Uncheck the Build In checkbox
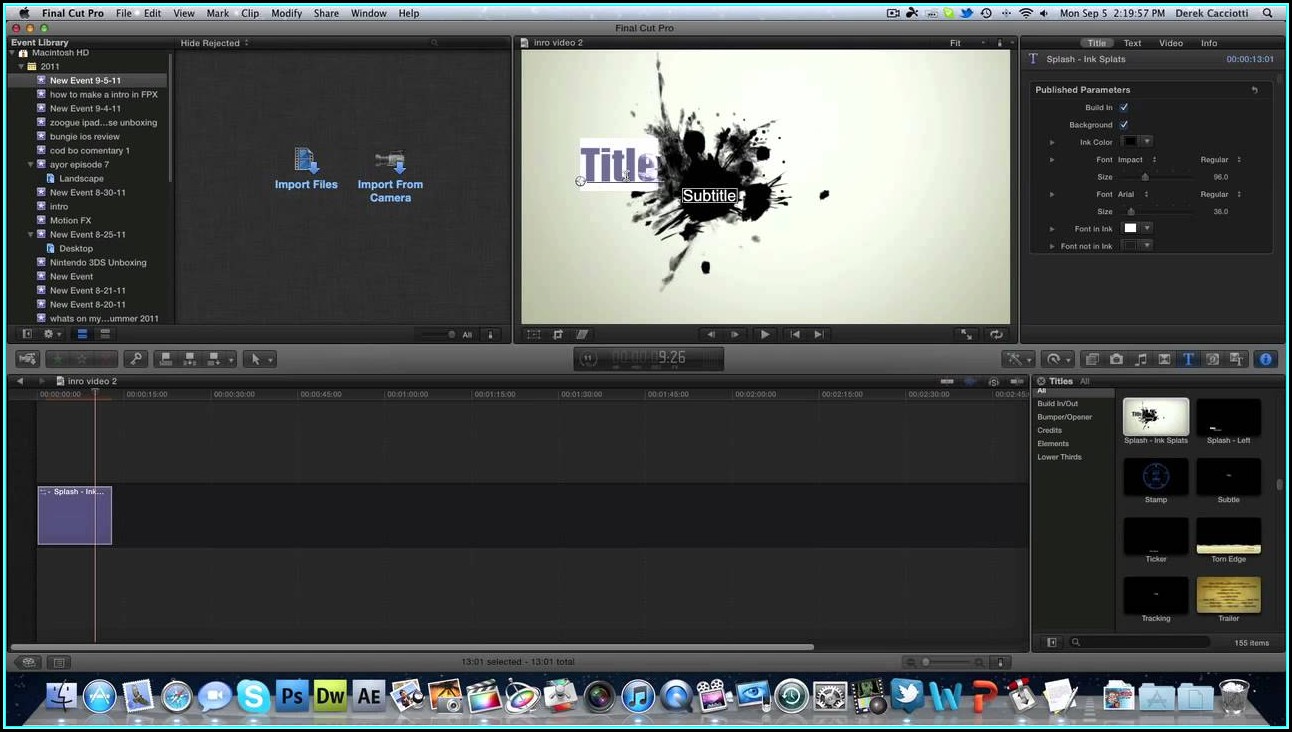This screenshot has height=732, width=1292. coord(1124,107)
